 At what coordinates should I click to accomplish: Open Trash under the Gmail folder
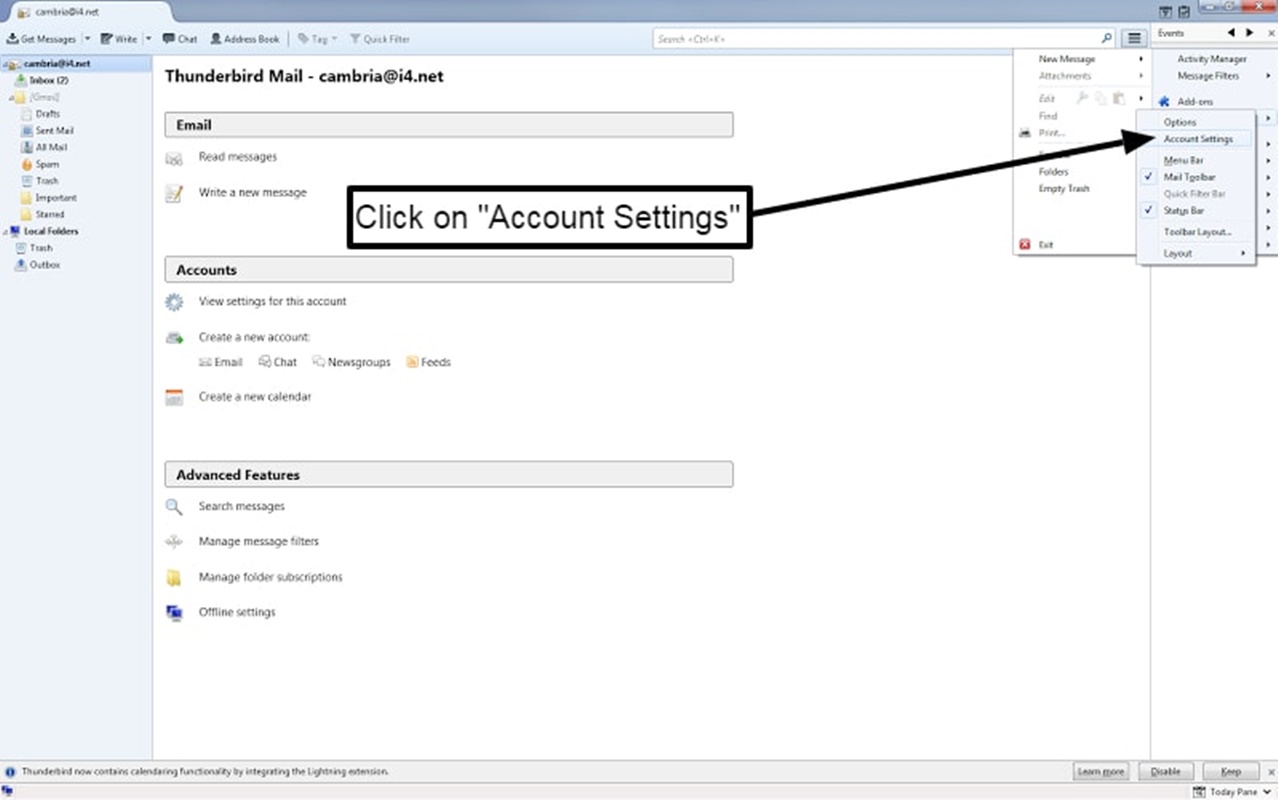(47, 181)
